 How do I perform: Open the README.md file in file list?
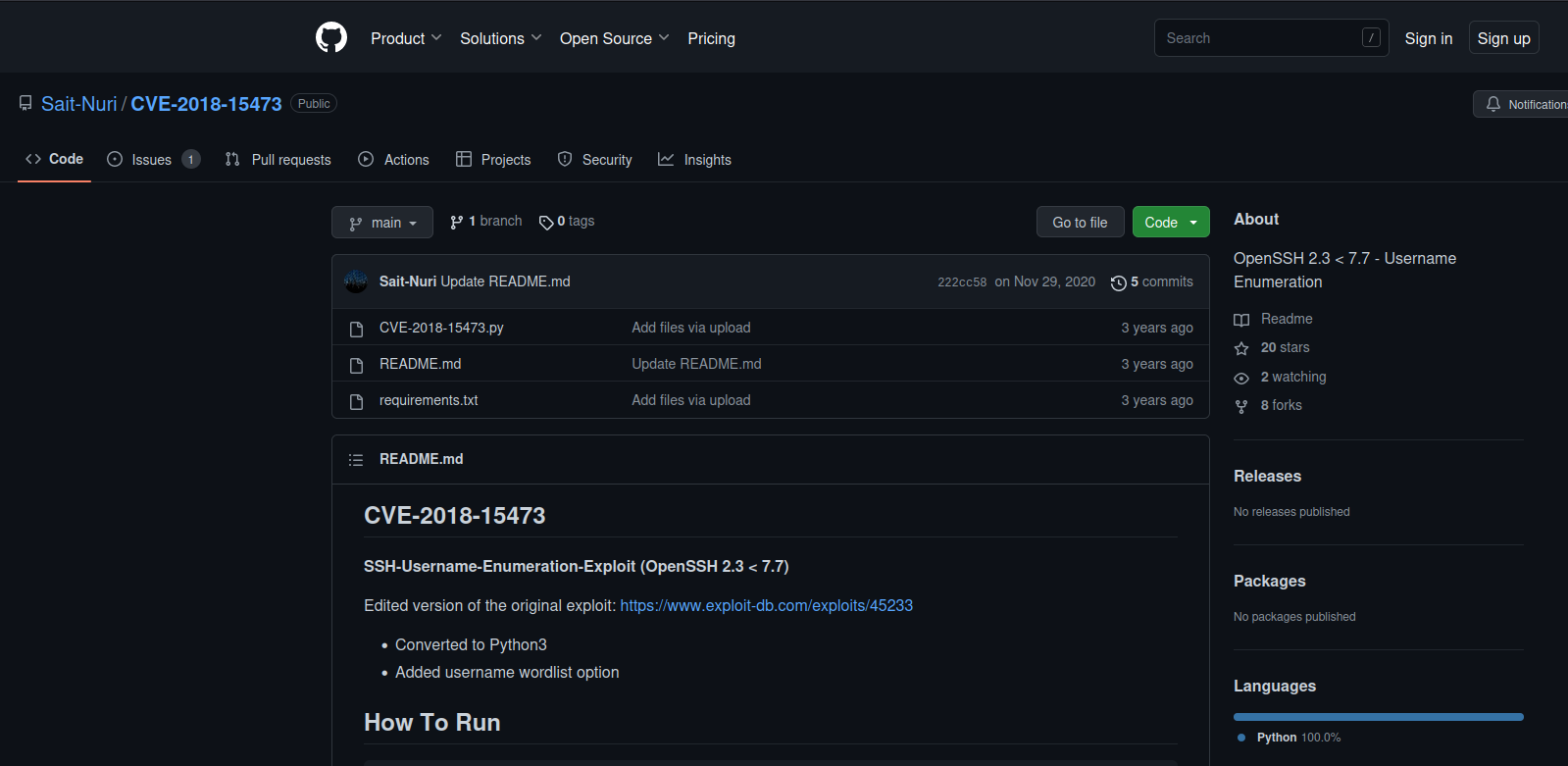pyautogui.click(x=420, y=364)
